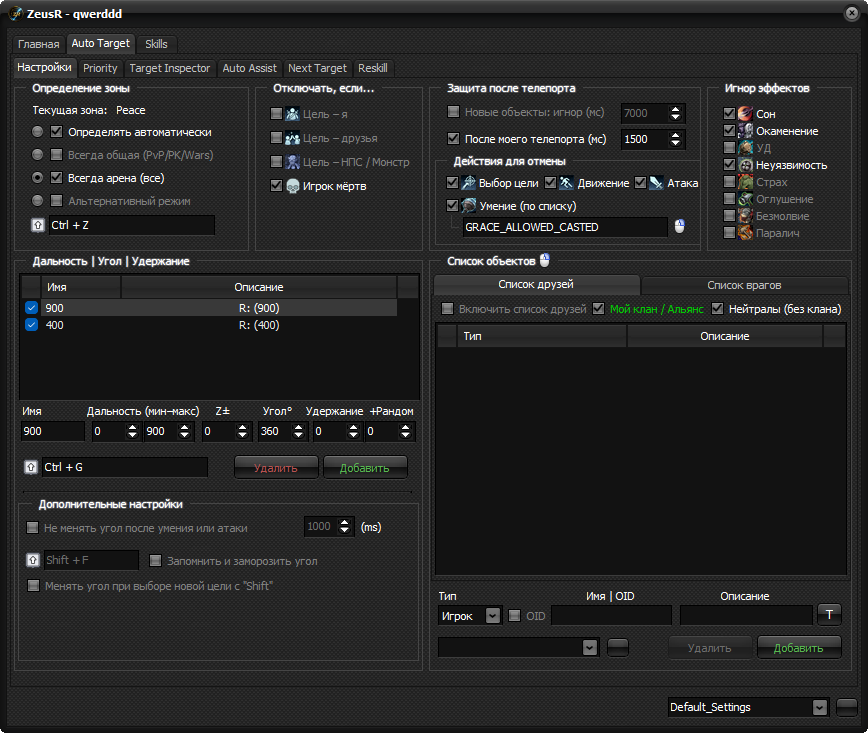The image size is (868, 733).
Task: Click the T button beside Описание field
Action: coord(829,615)
